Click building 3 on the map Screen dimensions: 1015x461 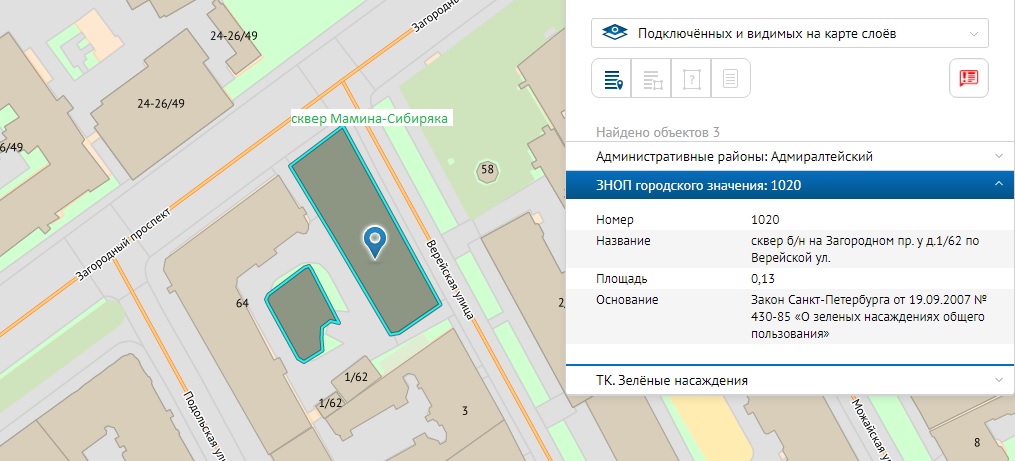pyautogui.click(x=464, y=409)
